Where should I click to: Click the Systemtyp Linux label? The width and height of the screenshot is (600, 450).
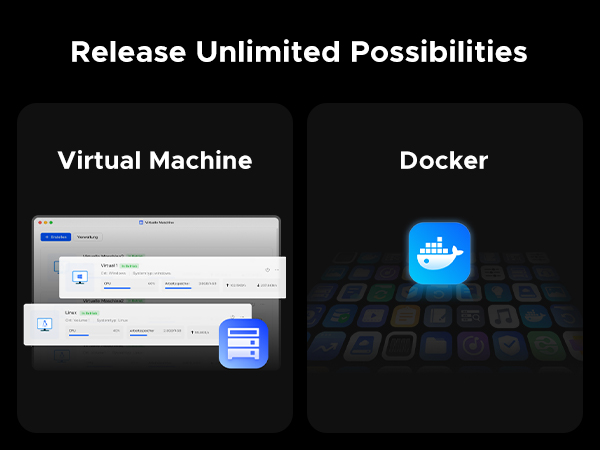[x=112, y=320]
